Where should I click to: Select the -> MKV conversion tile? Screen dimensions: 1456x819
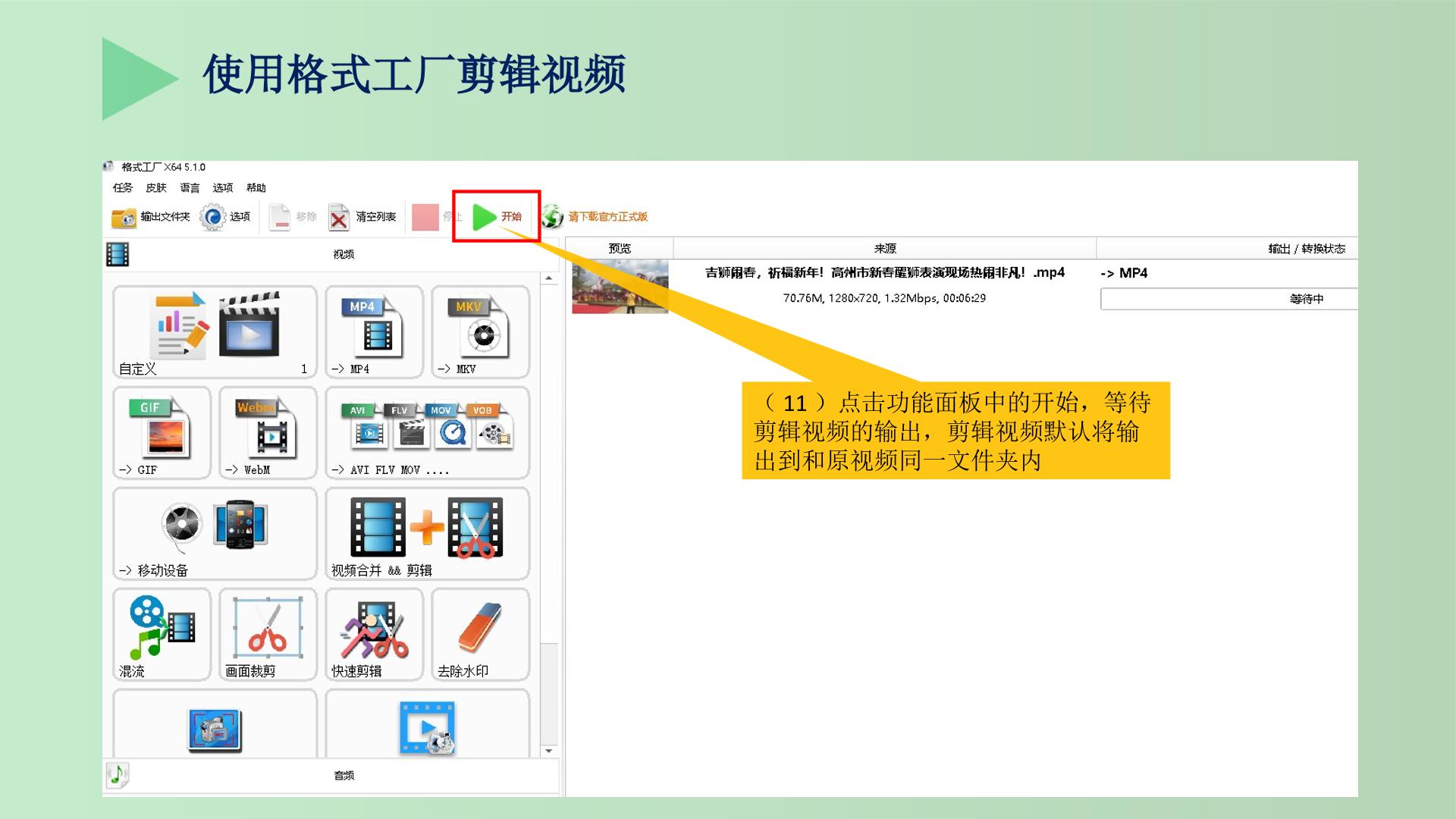tap(480, 332)
